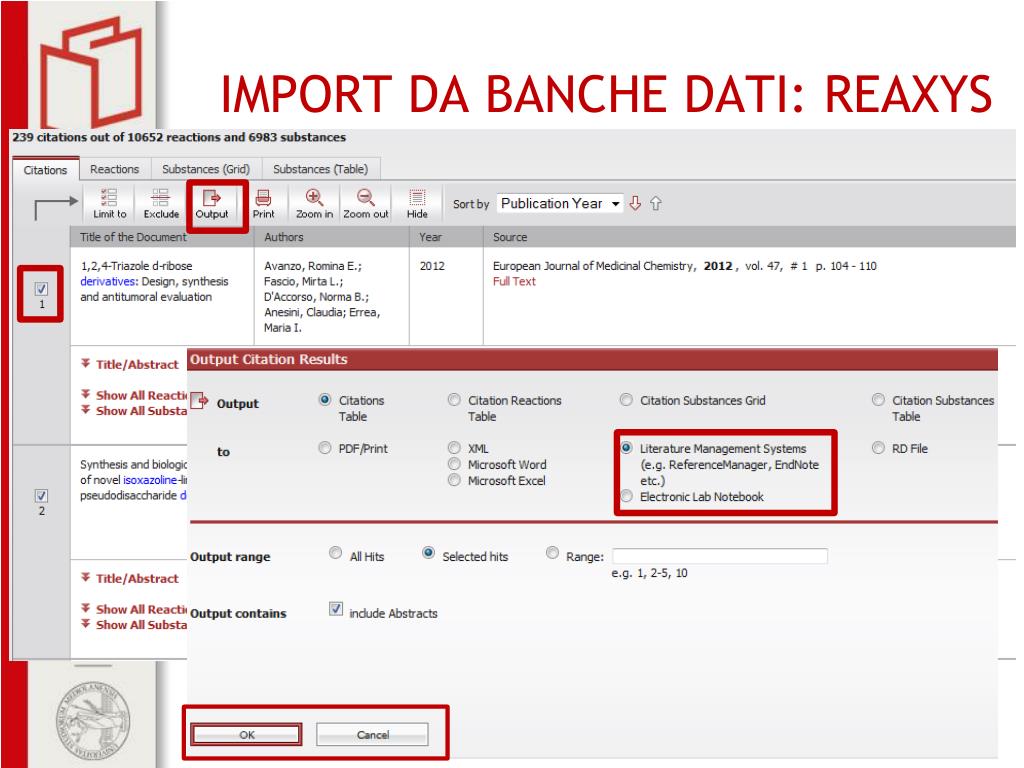This screenshot has height=768, width=1024.
Task: Choose Microsoft Excel as output format
Action: click(x=454, y=480)
